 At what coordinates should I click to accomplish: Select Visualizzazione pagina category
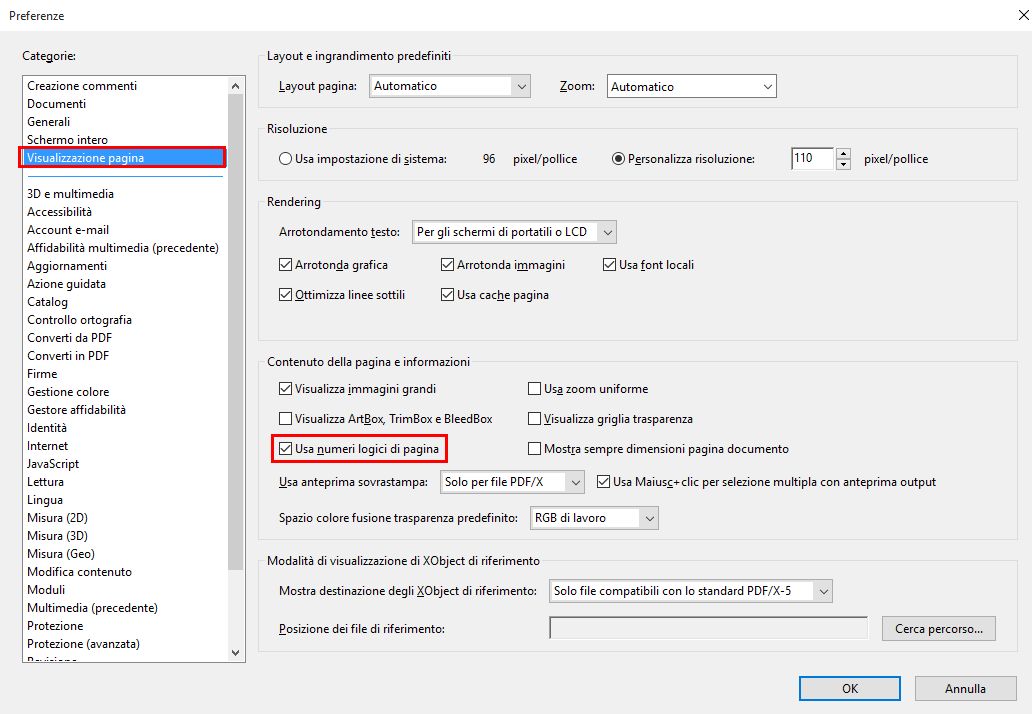(x=123, y=158)
